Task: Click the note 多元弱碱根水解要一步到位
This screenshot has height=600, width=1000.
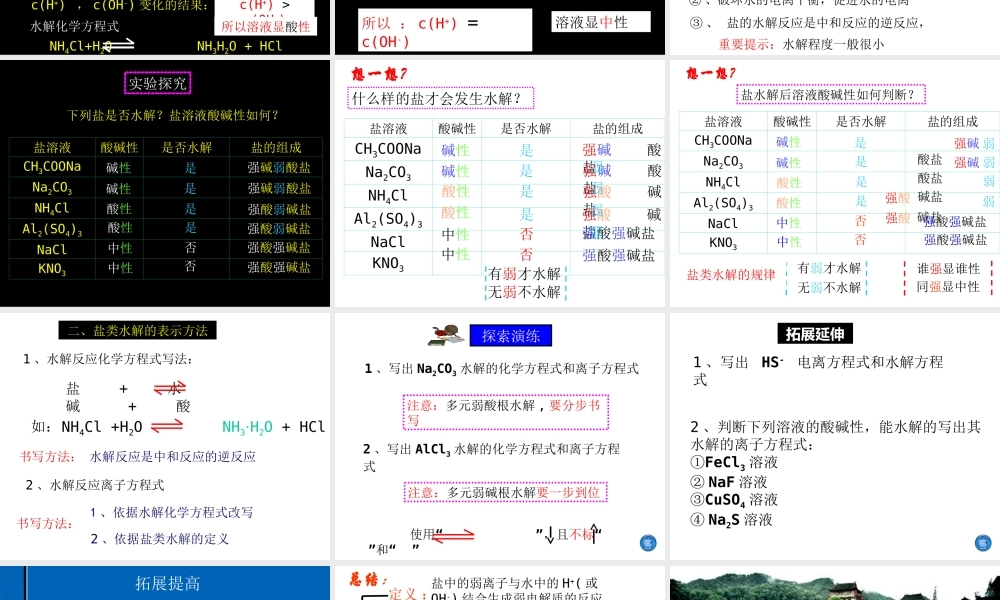Action: click(504, 492)
